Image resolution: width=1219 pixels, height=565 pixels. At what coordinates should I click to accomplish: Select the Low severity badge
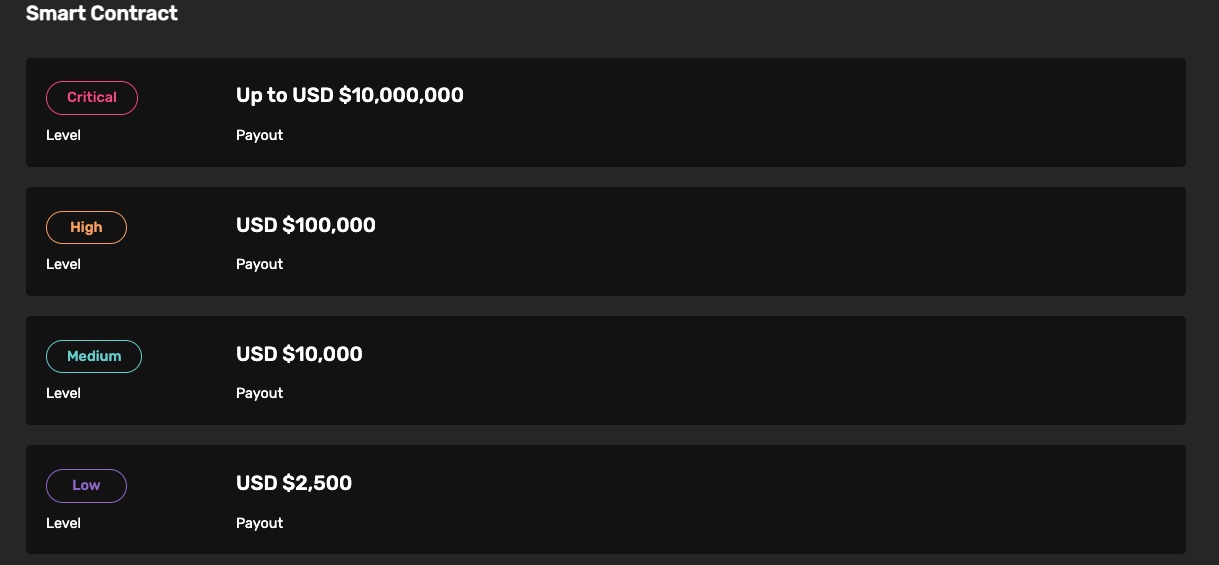(x=86, y=486)
